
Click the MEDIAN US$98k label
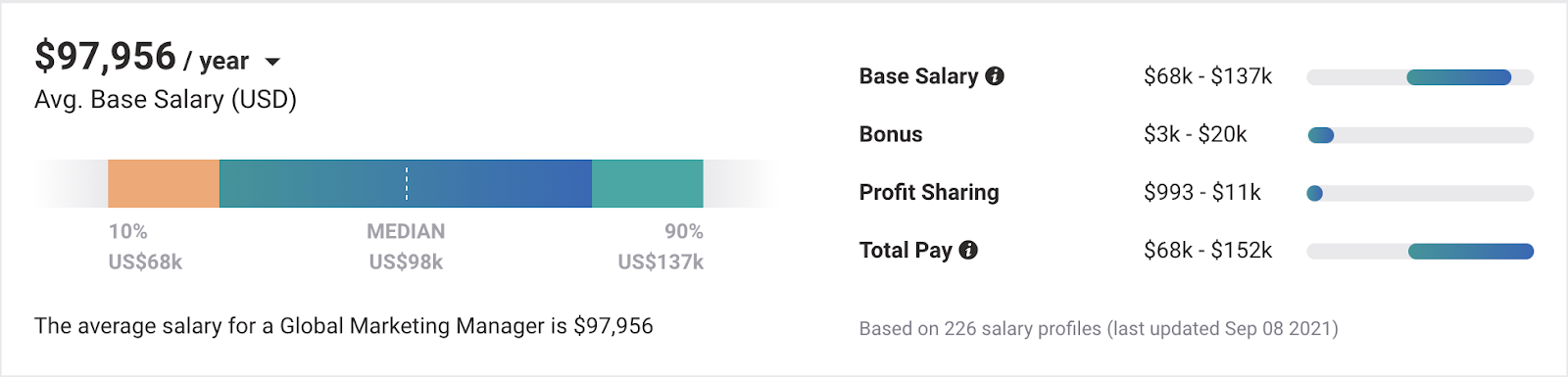click(406, 247)
